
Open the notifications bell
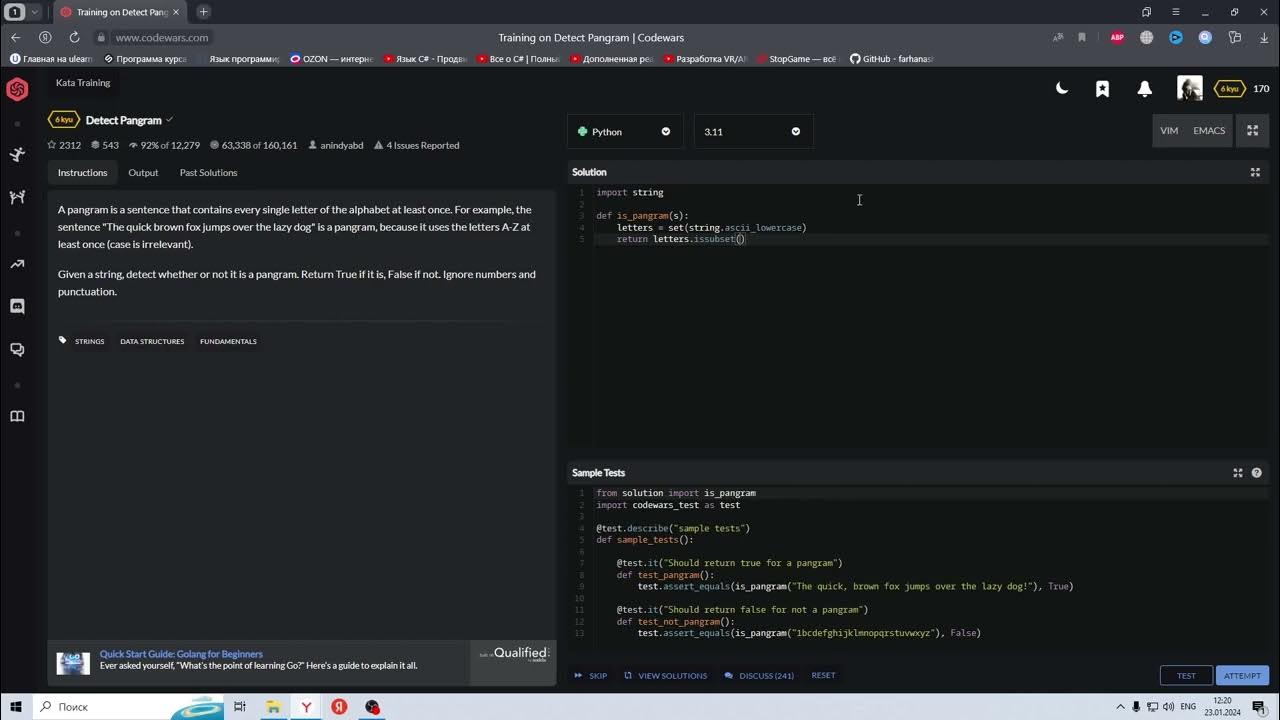(1145, 89)
